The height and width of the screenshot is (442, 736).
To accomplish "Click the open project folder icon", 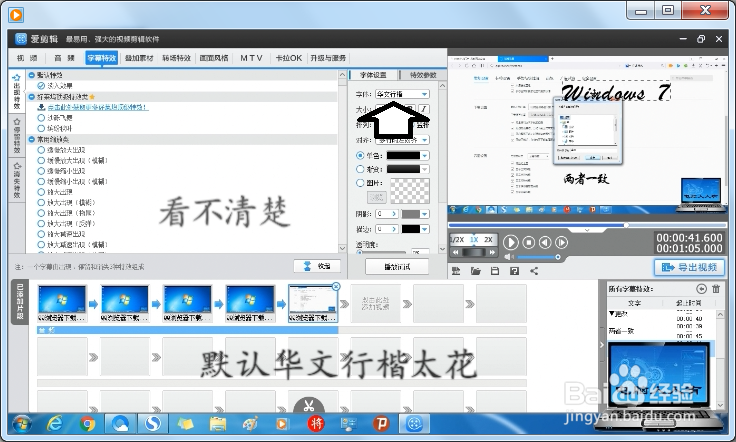I will (475, 271).
